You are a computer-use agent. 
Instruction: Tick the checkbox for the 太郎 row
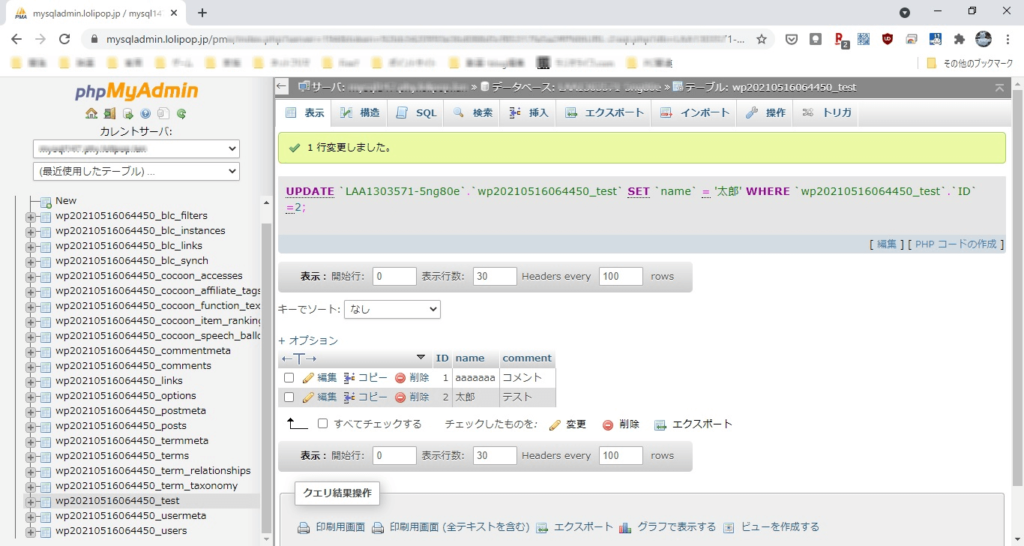[289, 397]
